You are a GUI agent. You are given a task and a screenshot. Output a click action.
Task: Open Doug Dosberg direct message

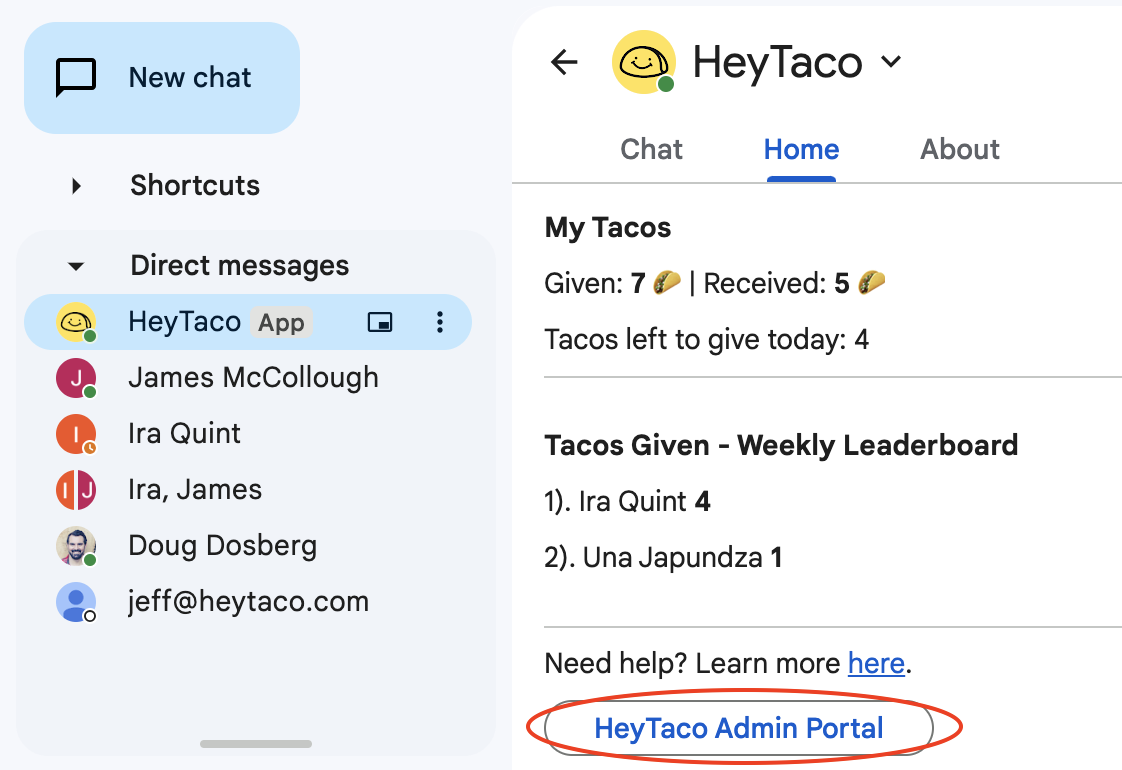[248, 545]
